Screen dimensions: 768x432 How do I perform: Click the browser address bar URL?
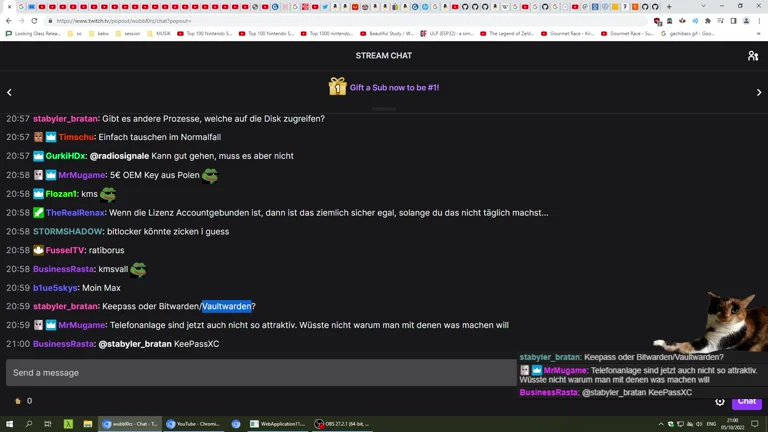pos(123,21)
